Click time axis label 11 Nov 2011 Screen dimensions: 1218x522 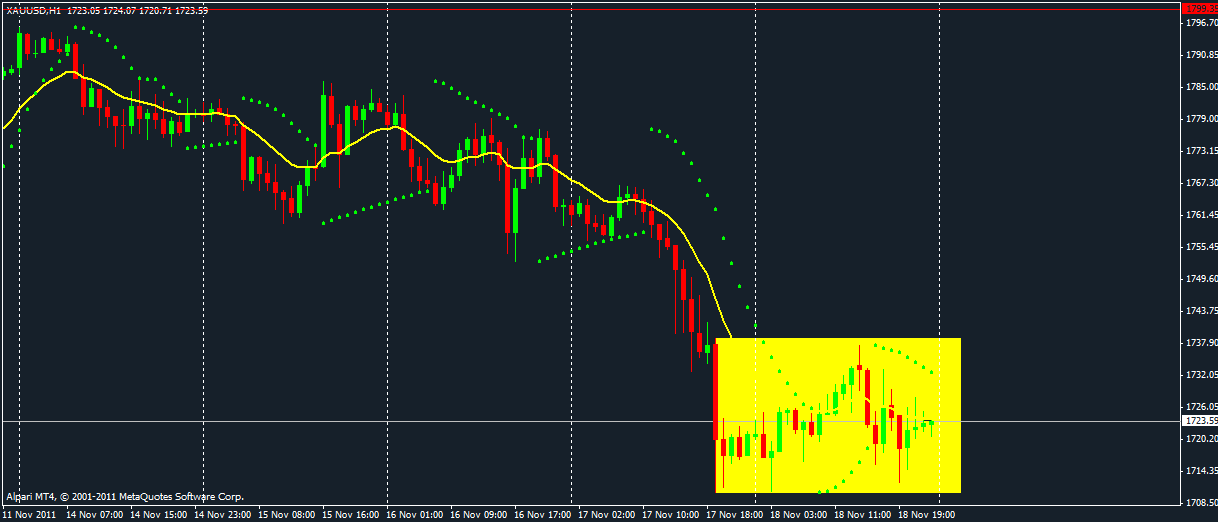coord(28,514)
